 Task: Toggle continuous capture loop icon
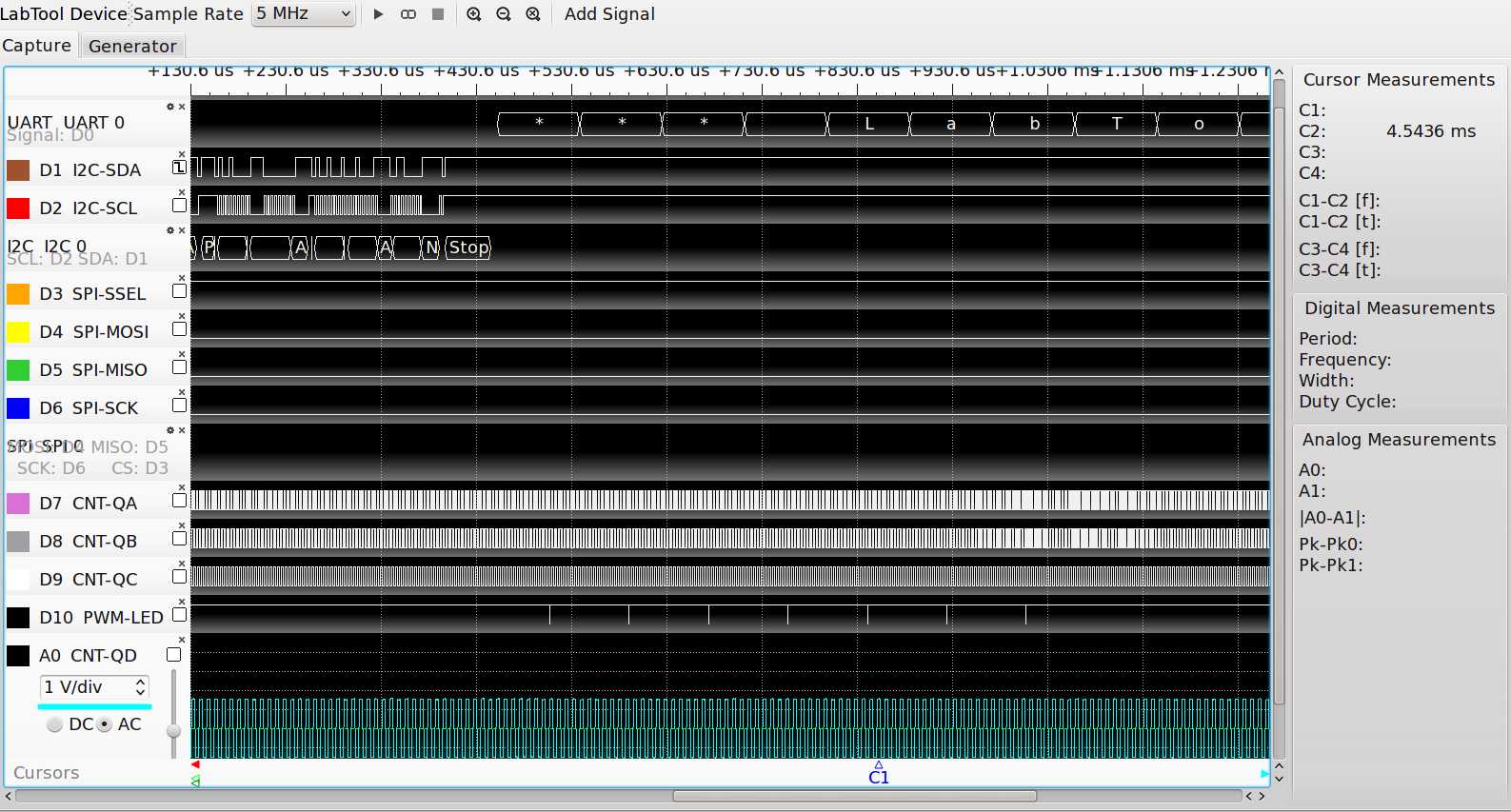tap(408, 14)
